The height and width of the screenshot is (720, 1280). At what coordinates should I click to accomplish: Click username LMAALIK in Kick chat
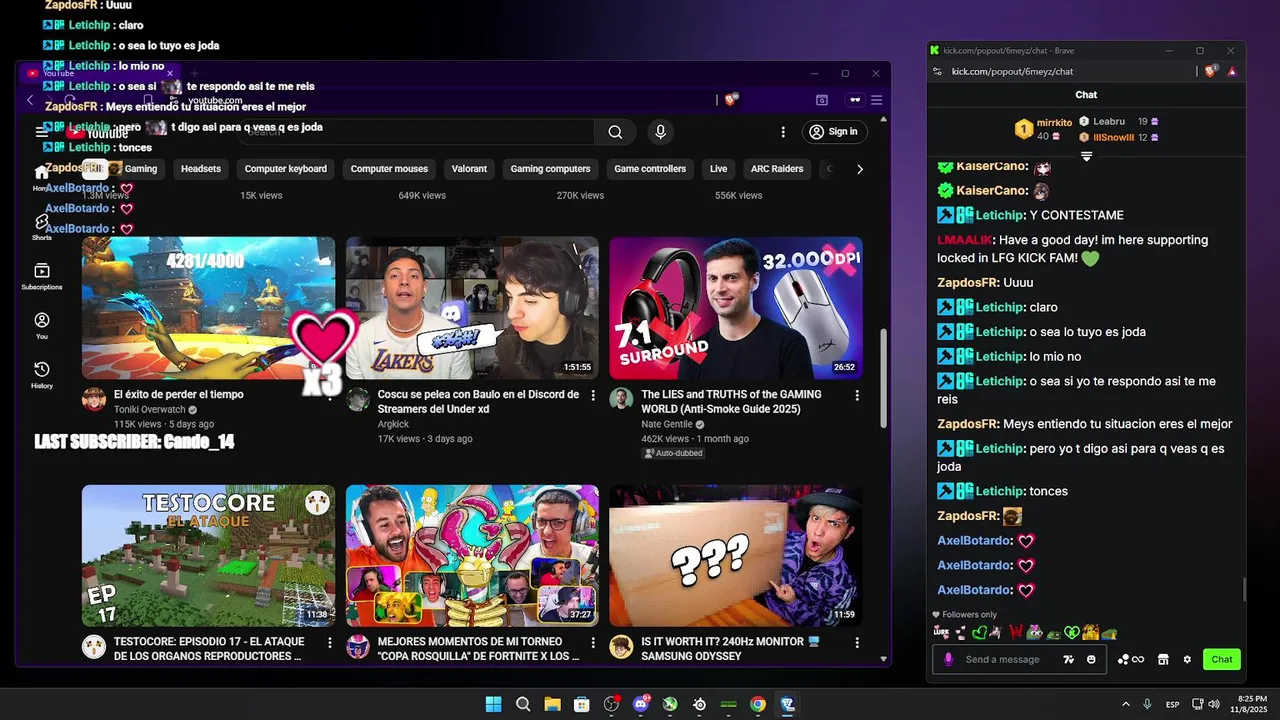(965, 240)
